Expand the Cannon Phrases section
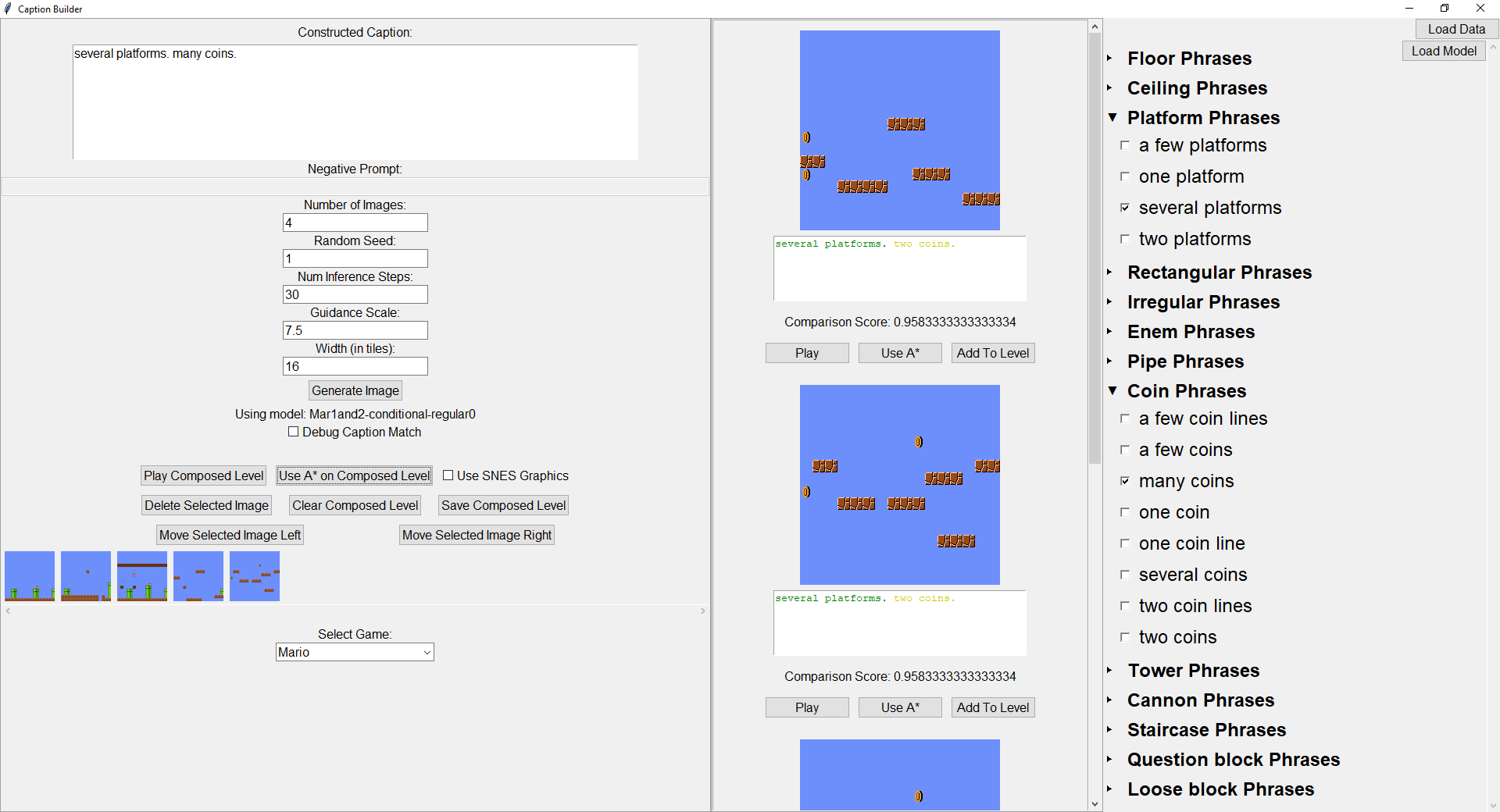Screen dimensions: 1500x812 [1109, 700]
